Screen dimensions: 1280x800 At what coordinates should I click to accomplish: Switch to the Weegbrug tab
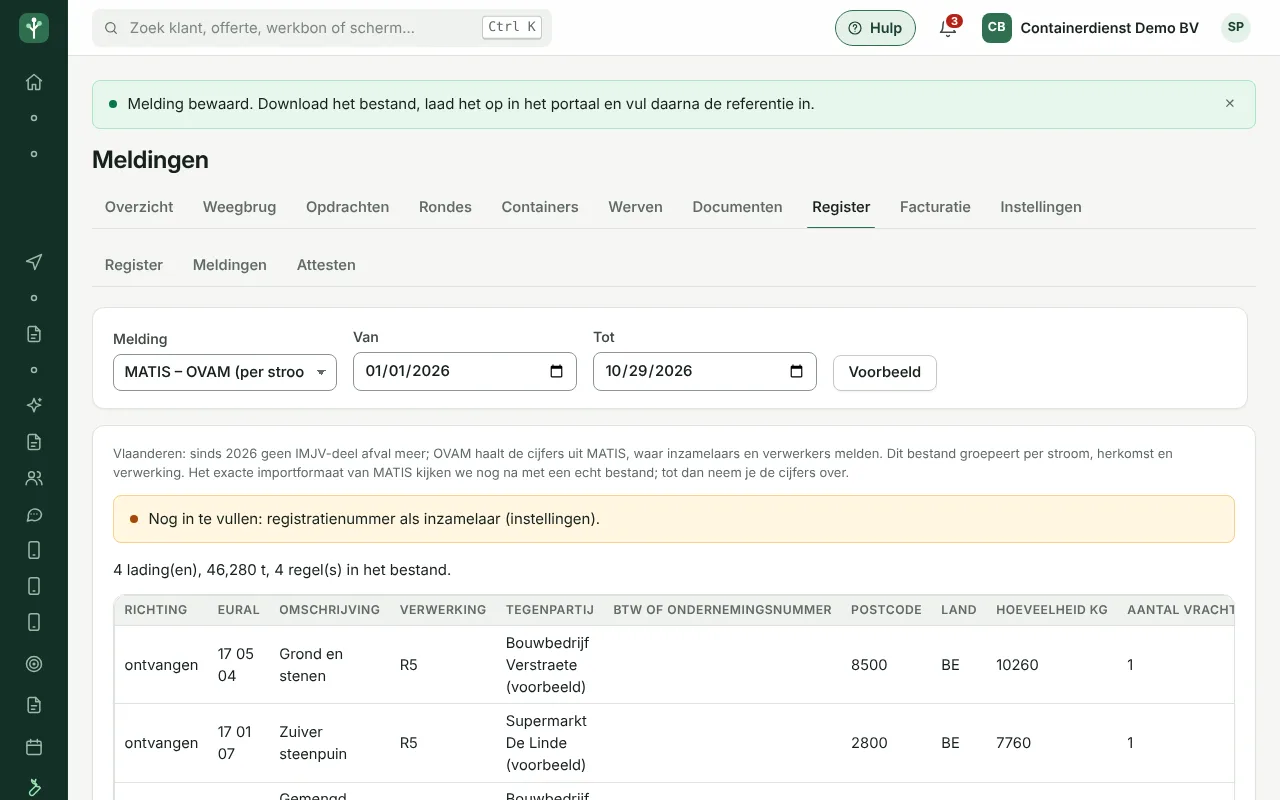[x=240, y=207]
